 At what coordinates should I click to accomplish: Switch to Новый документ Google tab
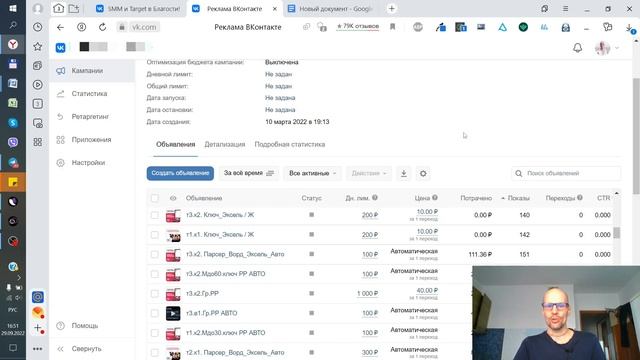[330, 9]
